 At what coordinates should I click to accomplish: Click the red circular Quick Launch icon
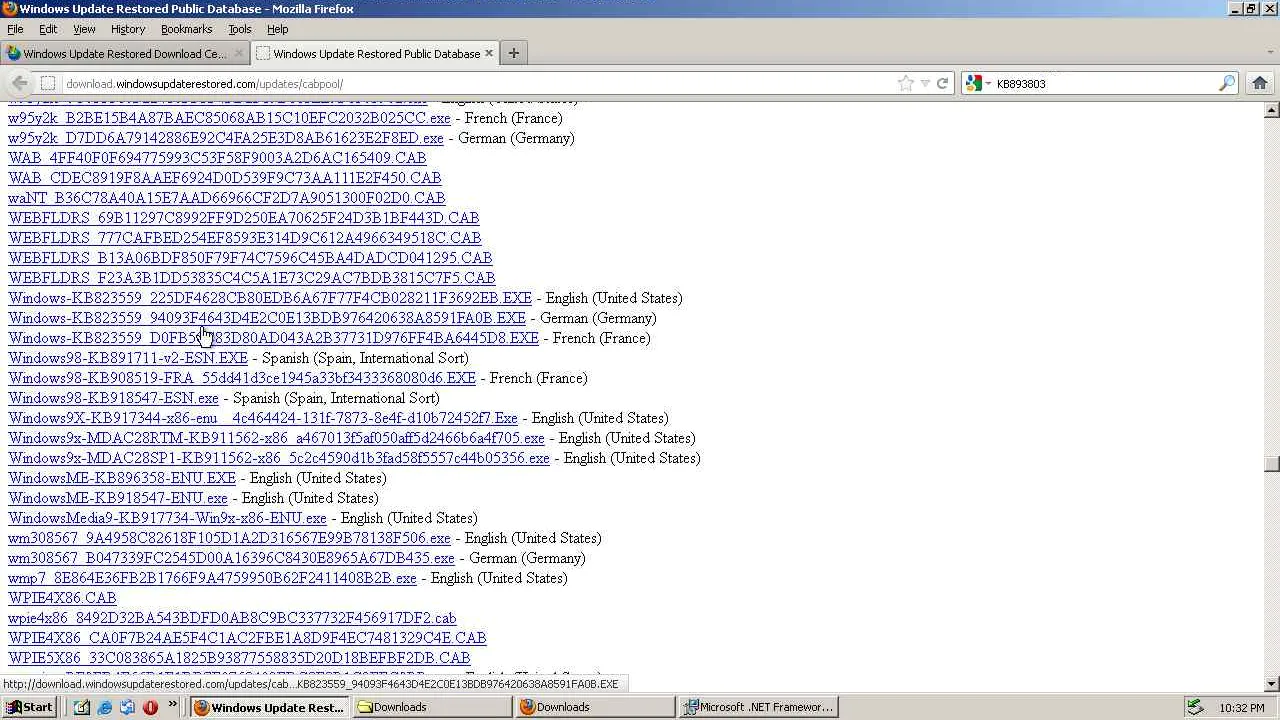[150, 707]
